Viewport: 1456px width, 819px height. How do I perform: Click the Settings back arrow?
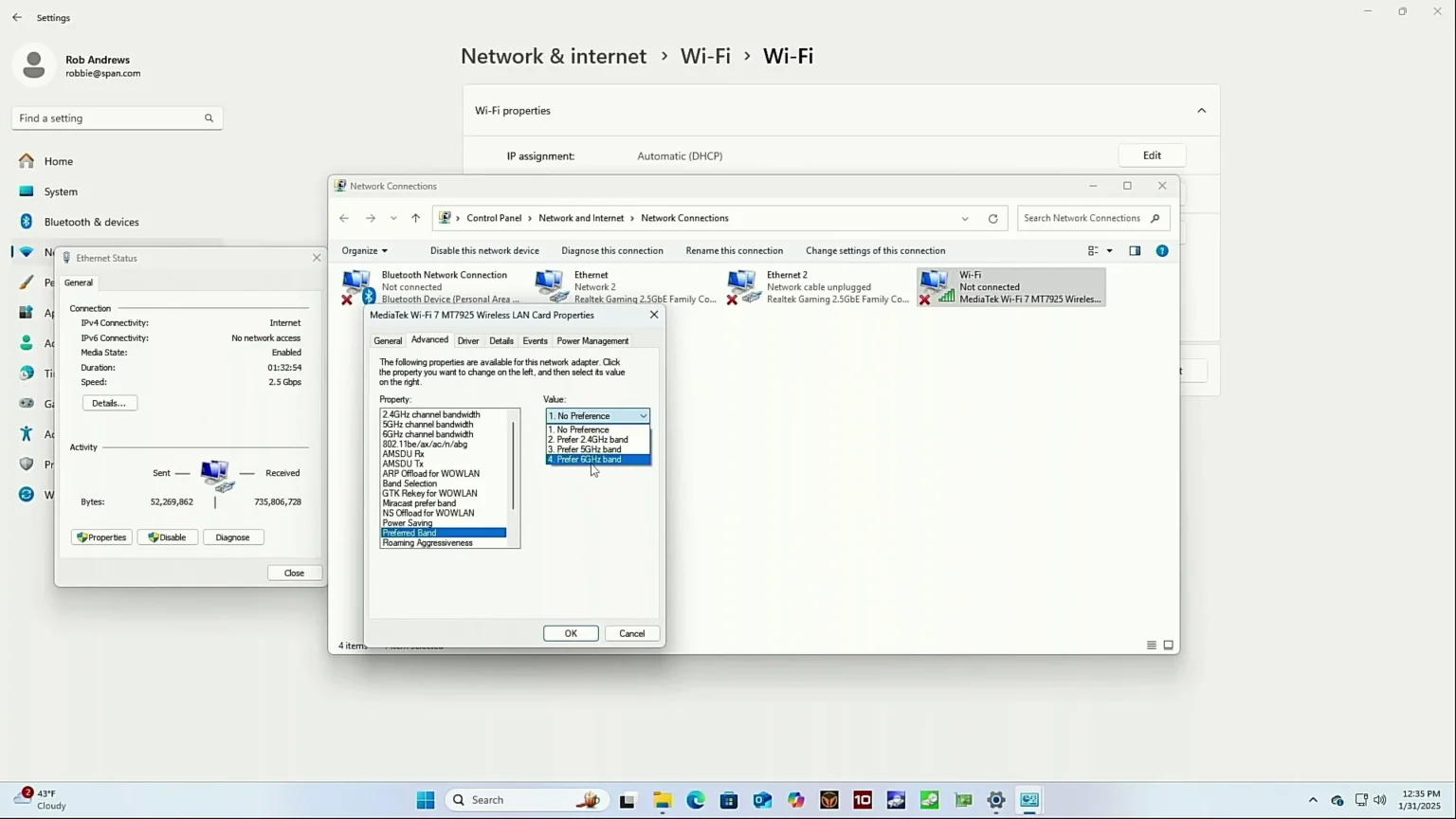pyautogui.click(x=17, y=18)
